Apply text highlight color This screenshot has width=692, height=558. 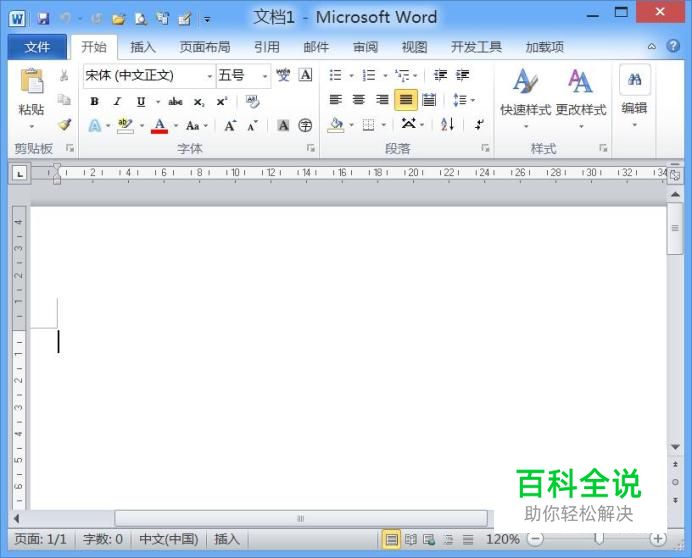pos(125,126)
